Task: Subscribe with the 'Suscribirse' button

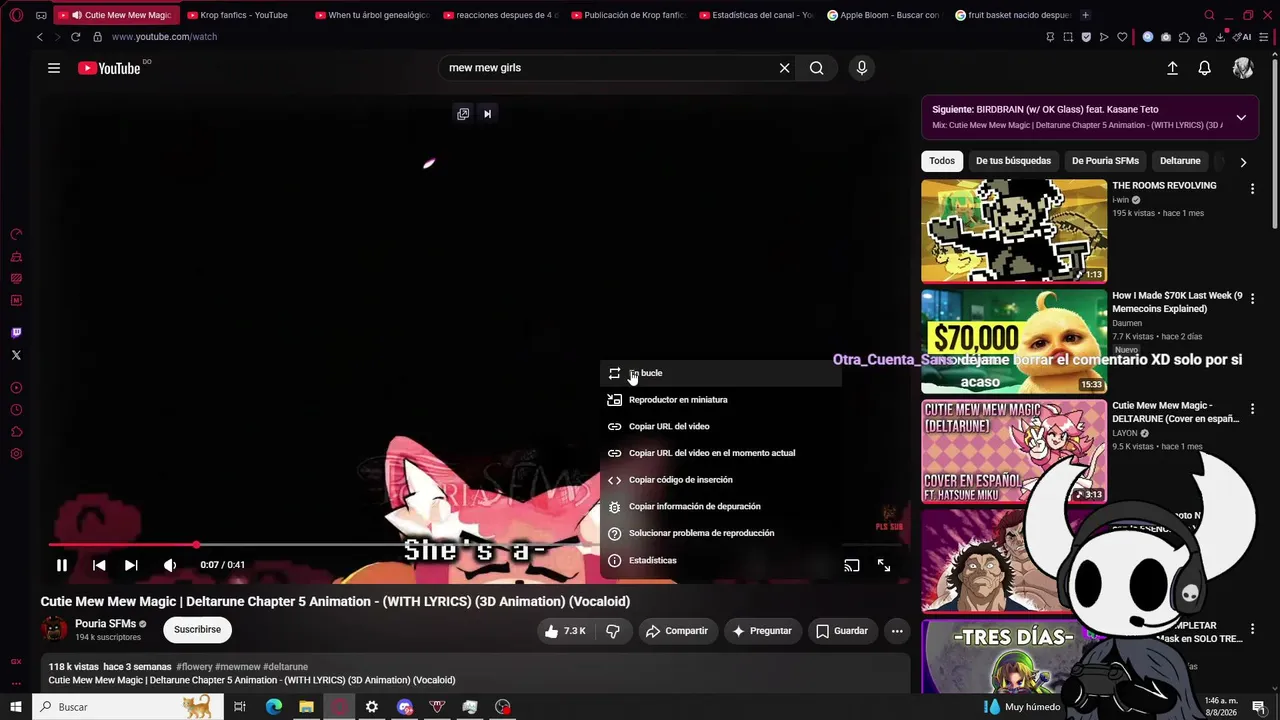Action: 197,630
